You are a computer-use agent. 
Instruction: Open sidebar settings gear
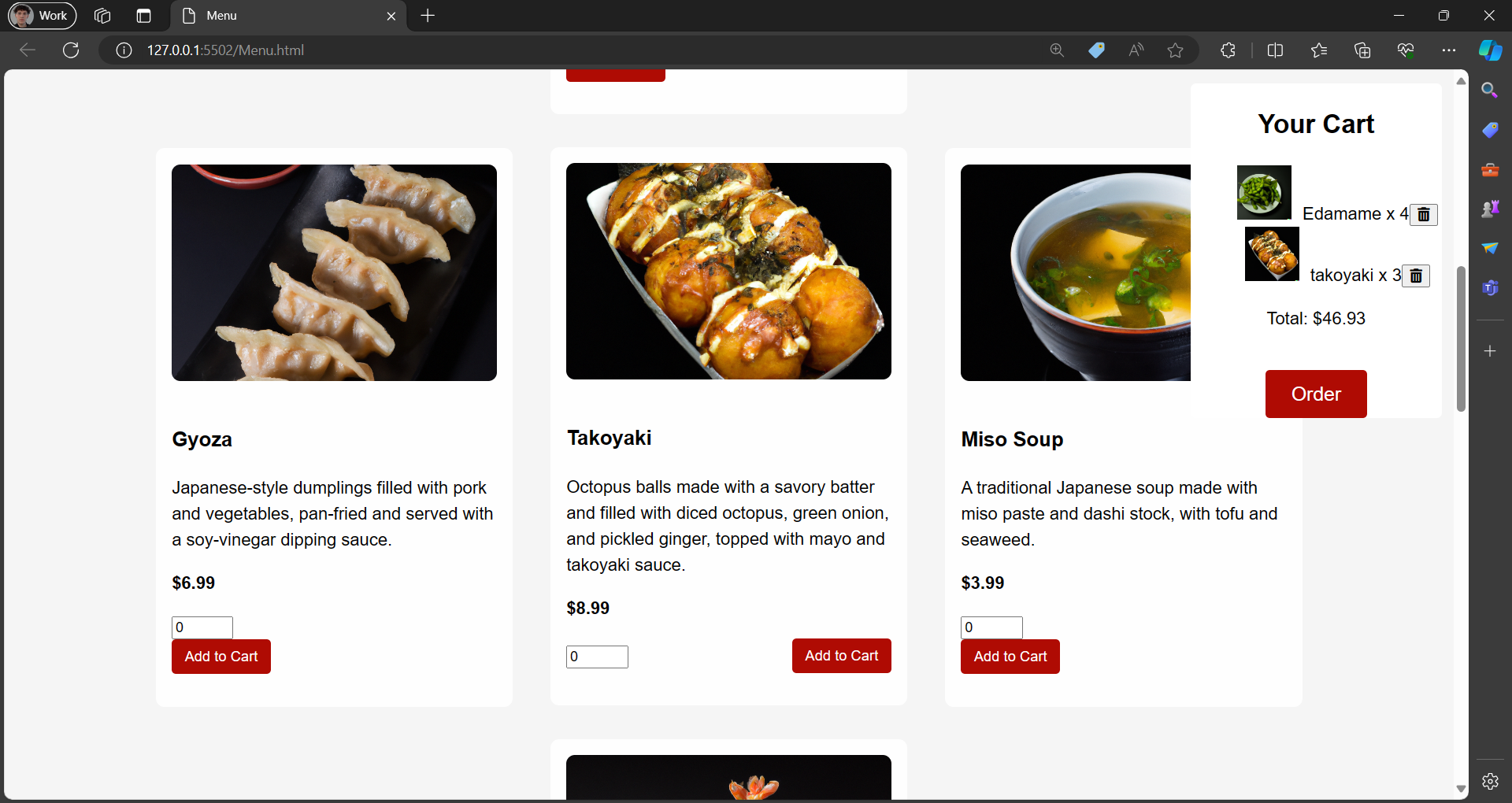pyautogui.click(x=1490, y=781)
